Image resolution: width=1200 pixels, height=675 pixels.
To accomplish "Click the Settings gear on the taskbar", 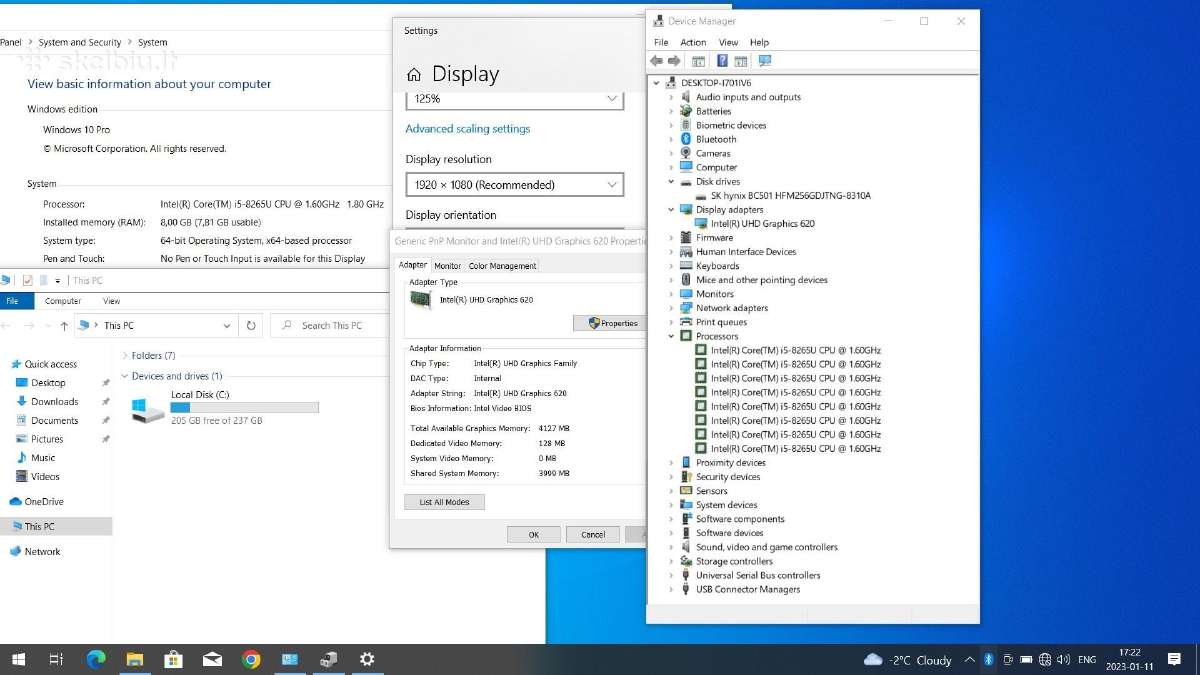I will (x=367, y=659).
